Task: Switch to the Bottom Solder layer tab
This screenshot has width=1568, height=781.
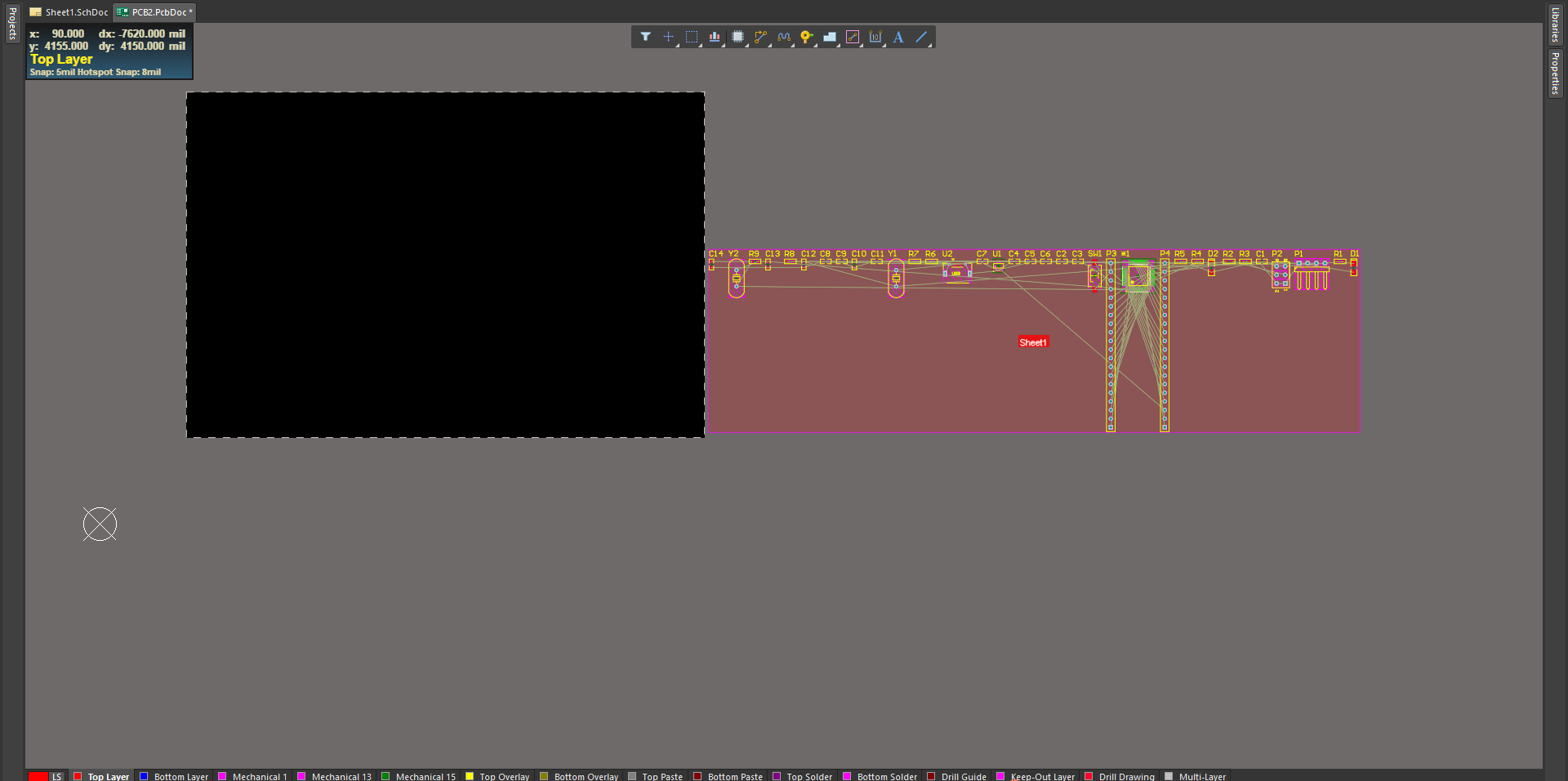Action: tap(880, 776)
